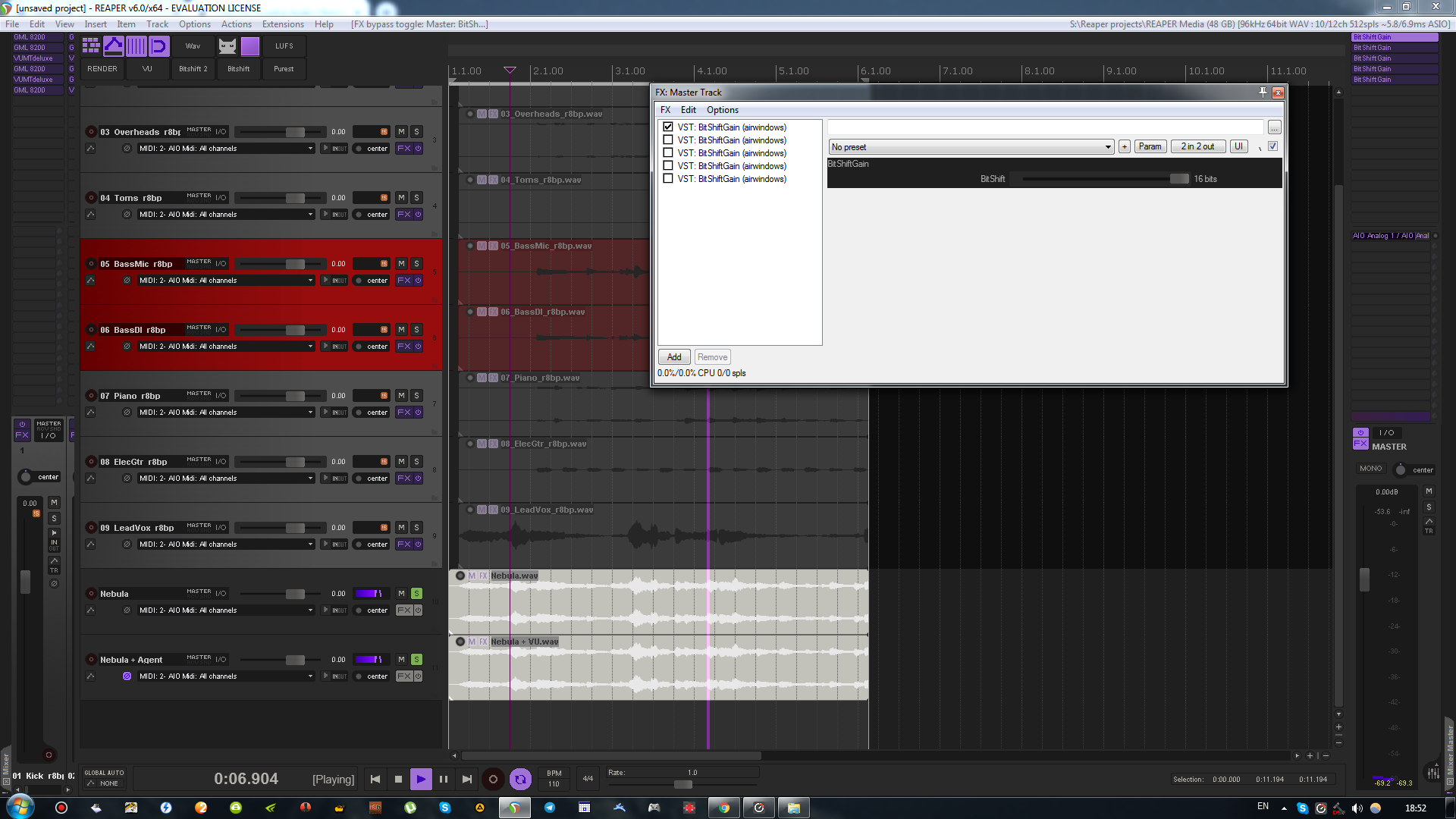Viewport: 1456px width, 819px height.
Task: Open envelope button on 04 Toms track
Action: tap(91, 215)
